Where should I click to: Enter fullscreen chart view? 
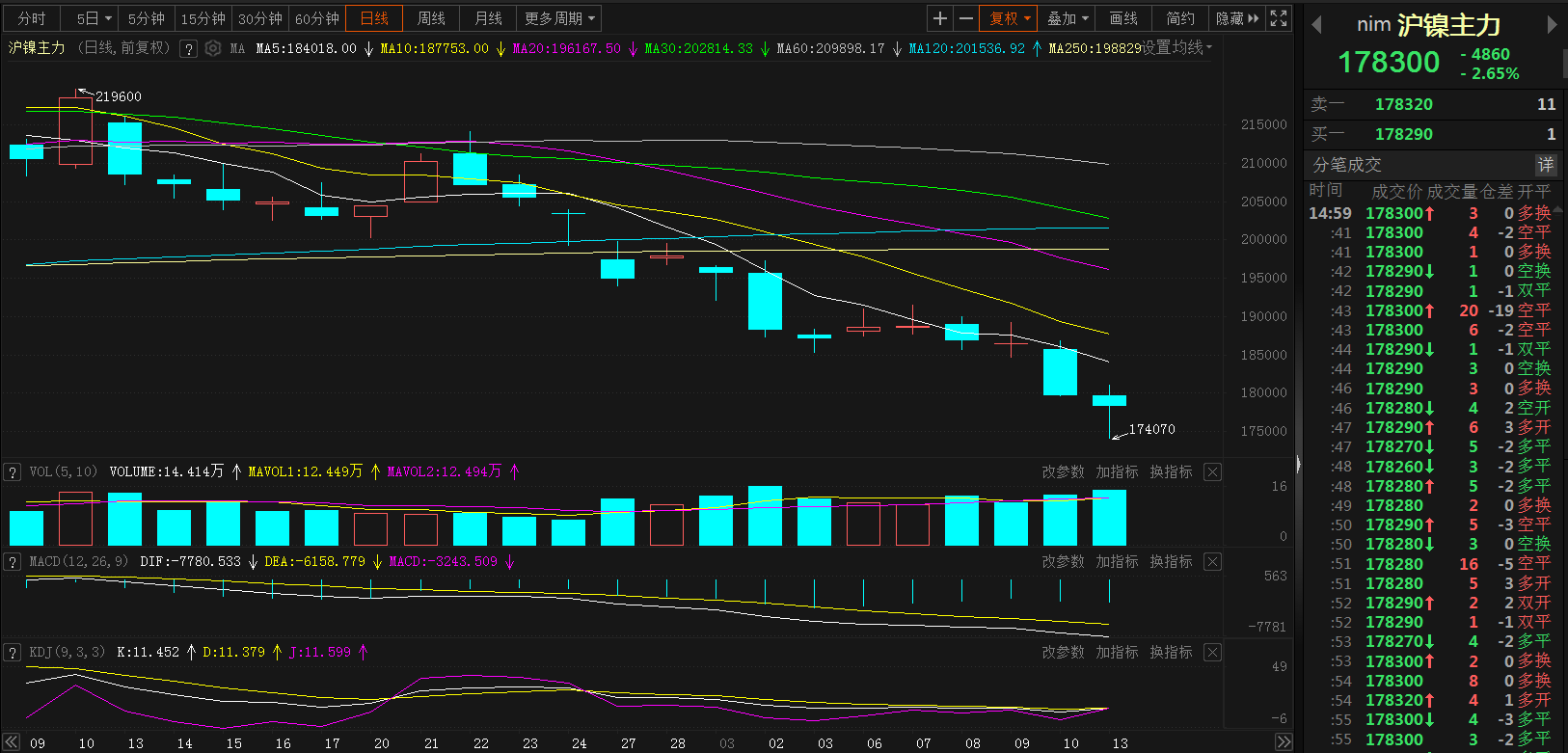(1279, 18)
